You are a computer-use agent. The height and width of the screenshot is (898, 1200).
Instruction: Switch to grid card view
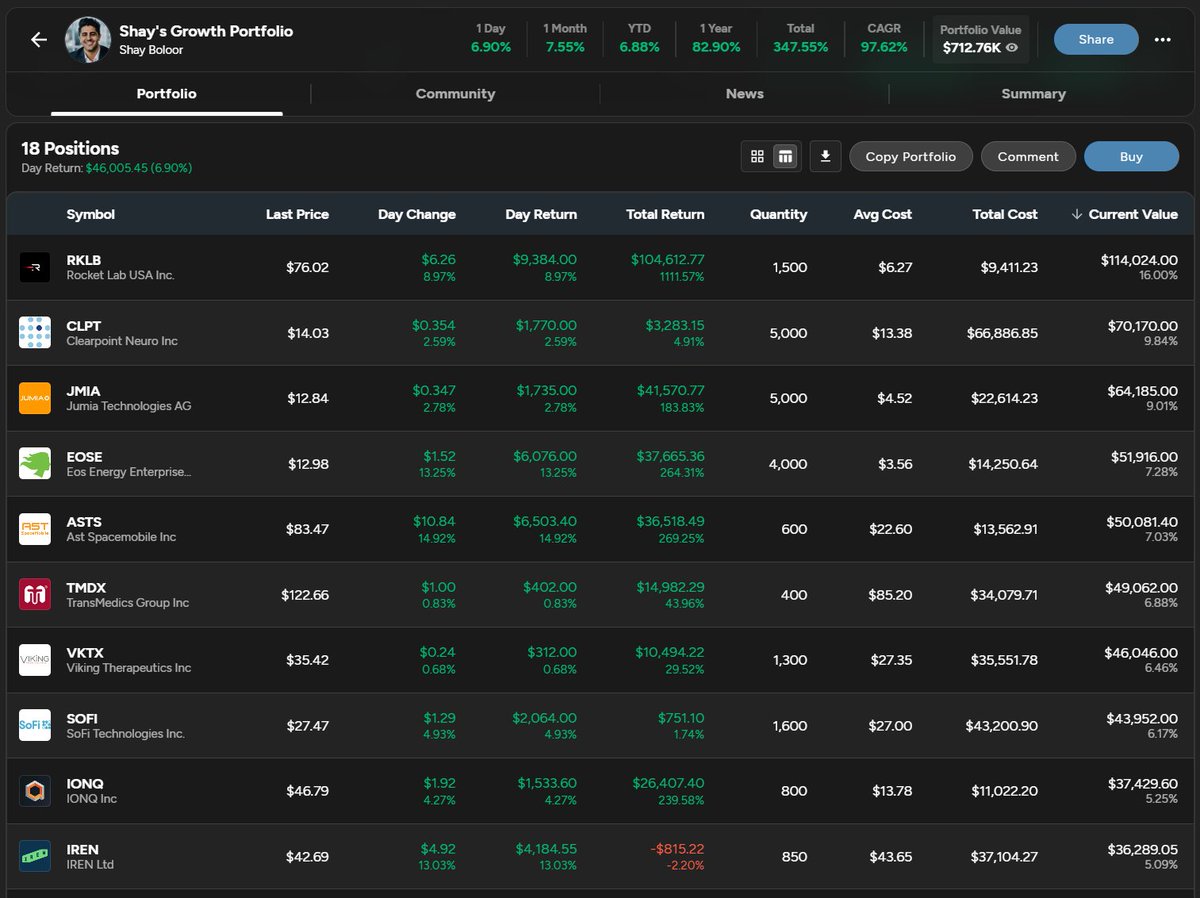(757, 156)
